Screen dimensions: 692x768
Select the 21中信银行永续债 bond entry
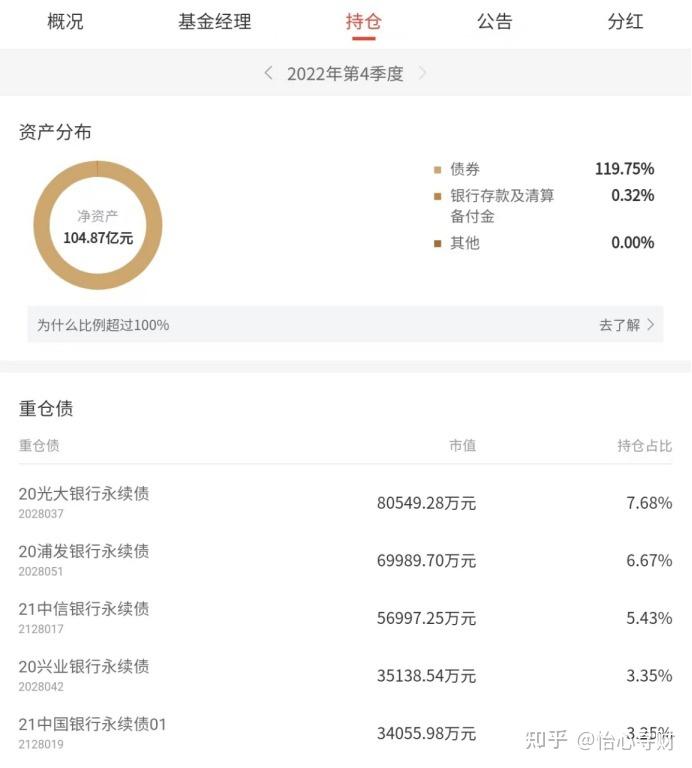345,618
